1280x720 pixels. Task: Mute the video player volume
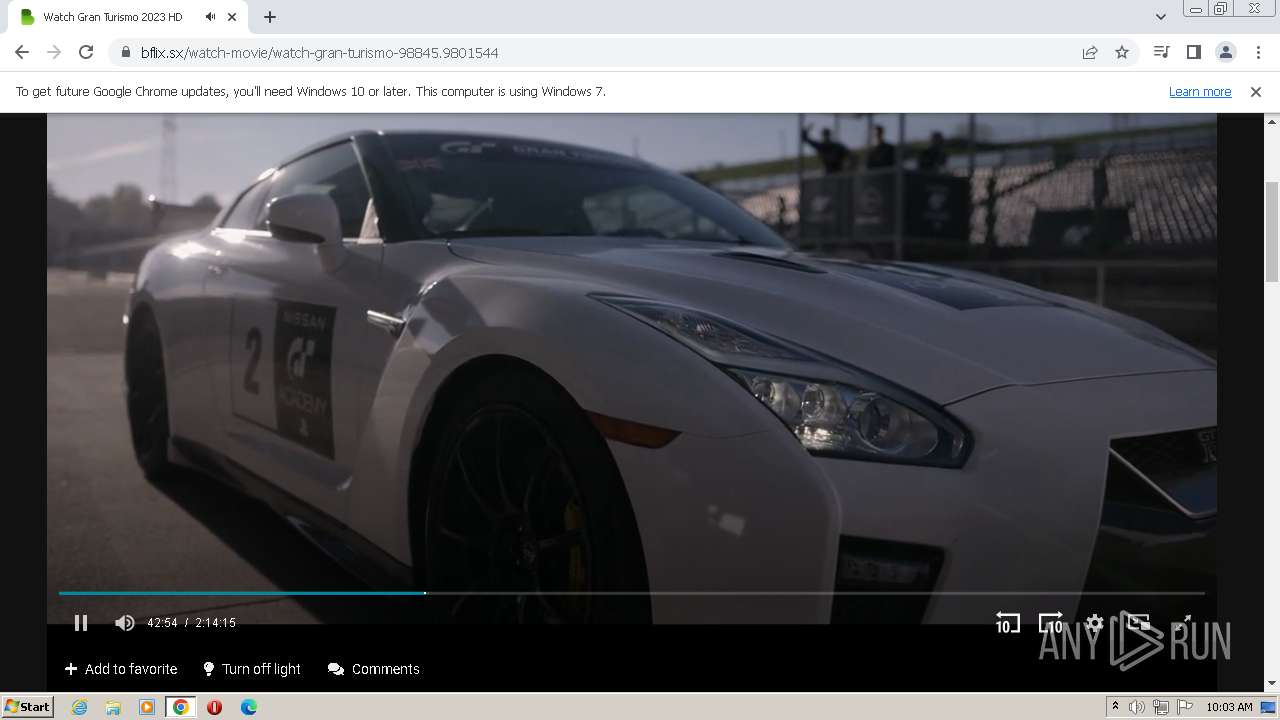124,623
